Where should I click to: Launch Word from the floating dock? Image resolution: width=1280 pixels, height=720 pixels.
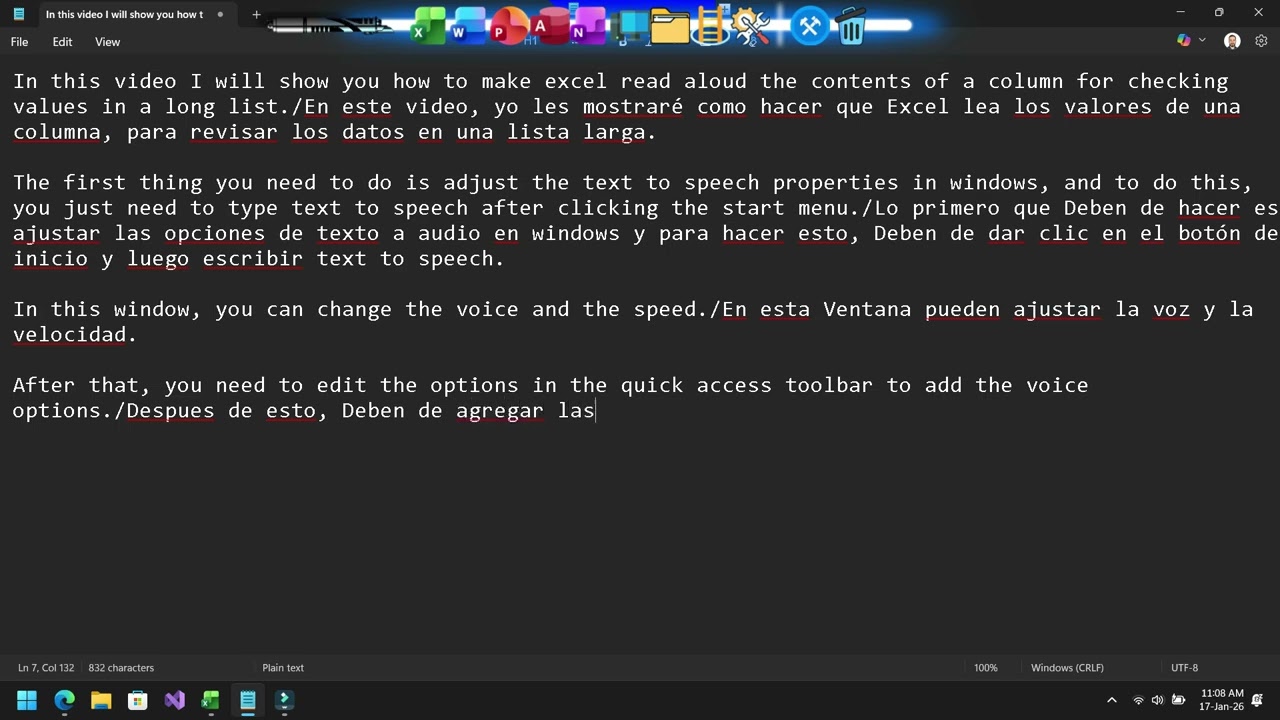468,26
